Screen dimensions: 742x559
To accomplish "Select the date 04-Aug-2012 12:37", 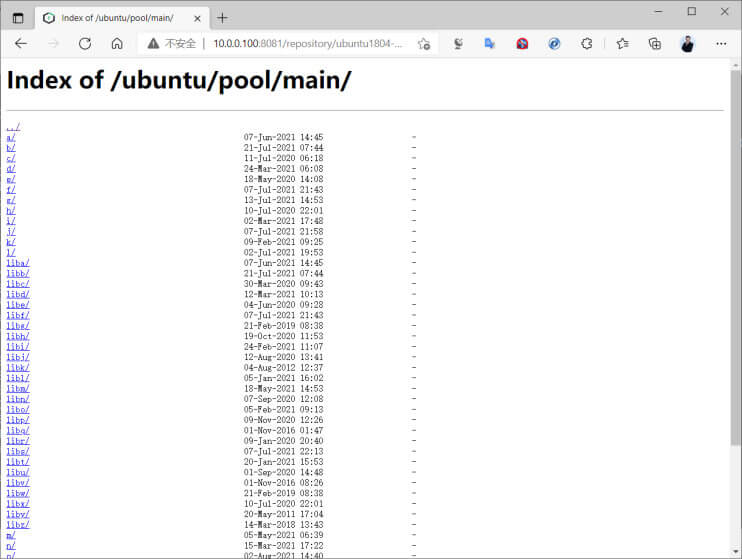I will pyautogui.click(x=283, y=367).
